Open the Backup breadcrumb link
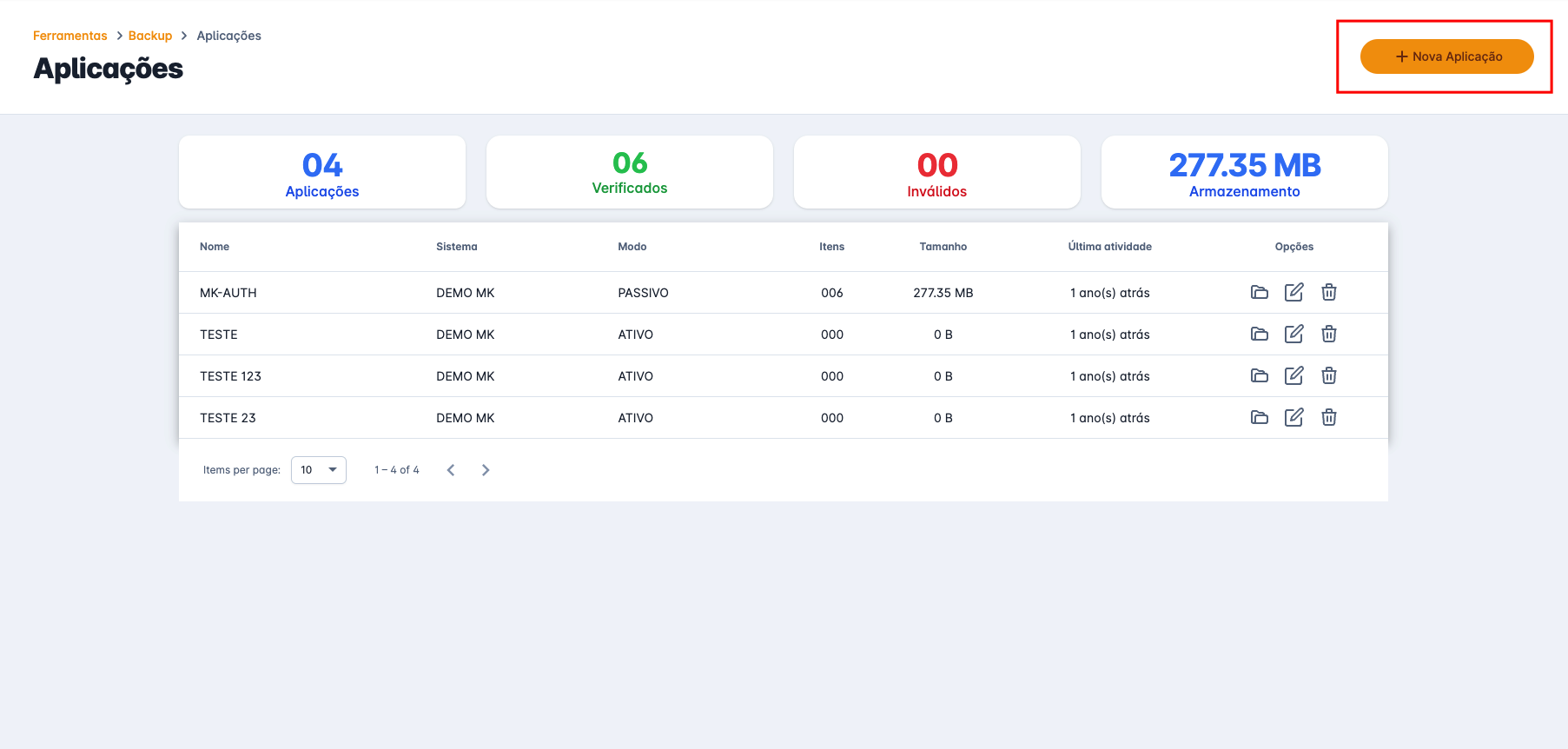 coord(150,36)
